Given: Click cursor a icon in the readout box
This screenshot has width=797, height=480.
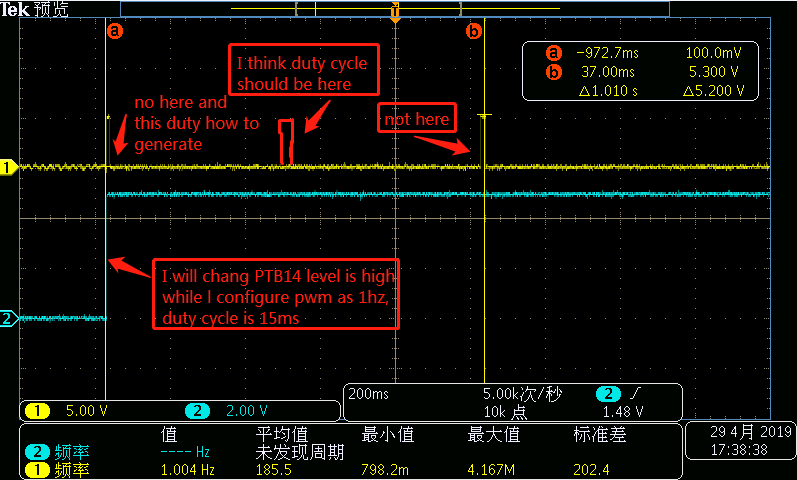Looking at the screenshot, I should click(x=554, y=53).
